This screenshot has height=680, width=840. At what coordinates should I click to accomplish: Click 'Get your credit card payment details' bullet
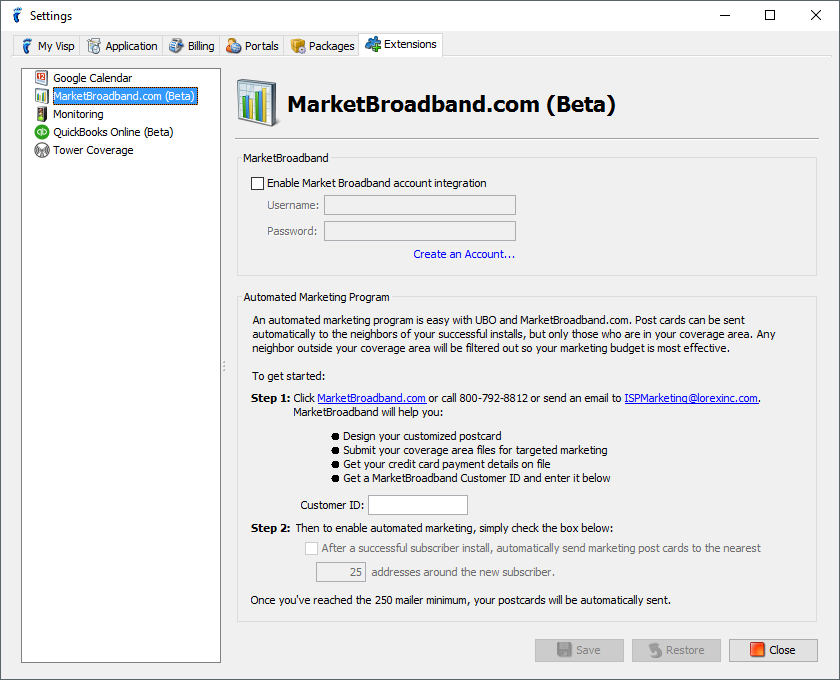pos(447,464)
